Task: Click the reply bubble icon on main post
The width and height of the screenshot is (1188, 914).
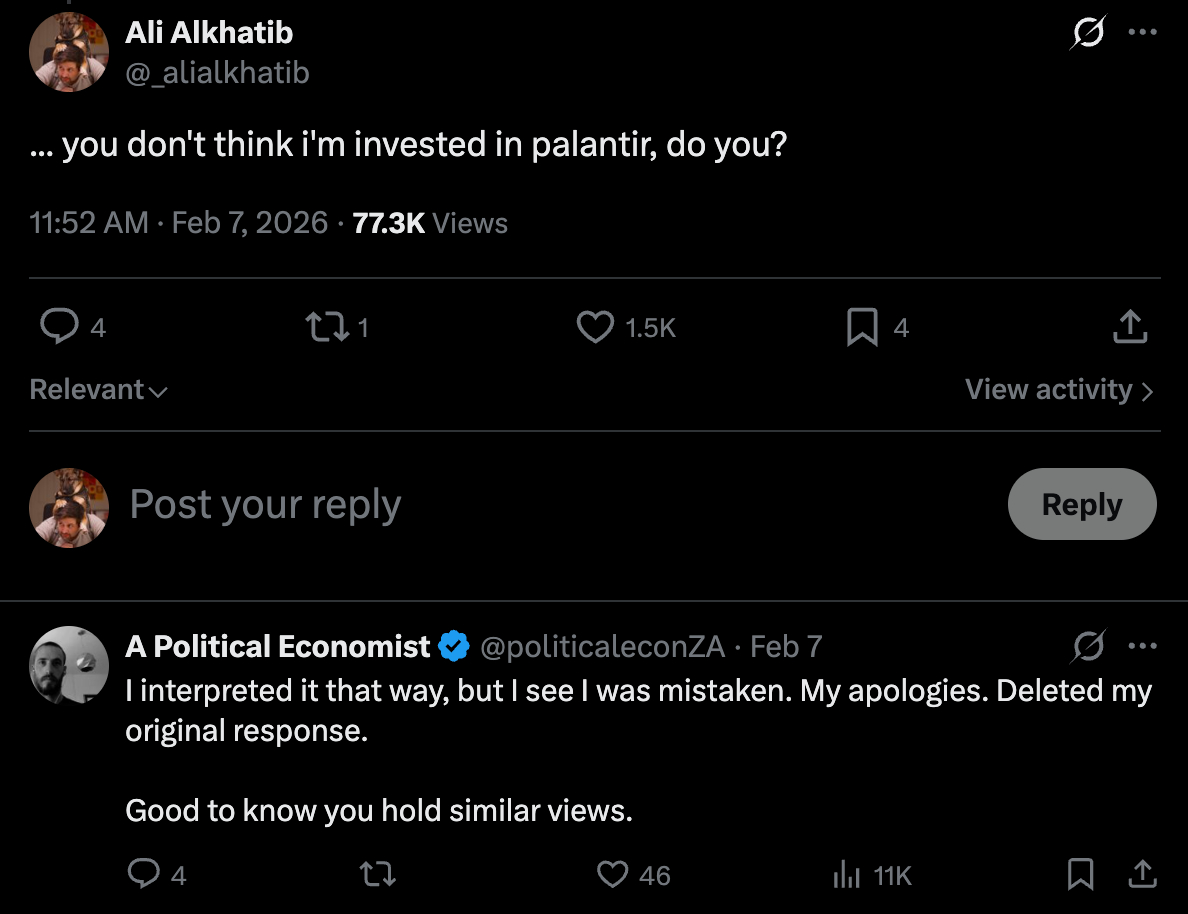Action: (59, 327)
